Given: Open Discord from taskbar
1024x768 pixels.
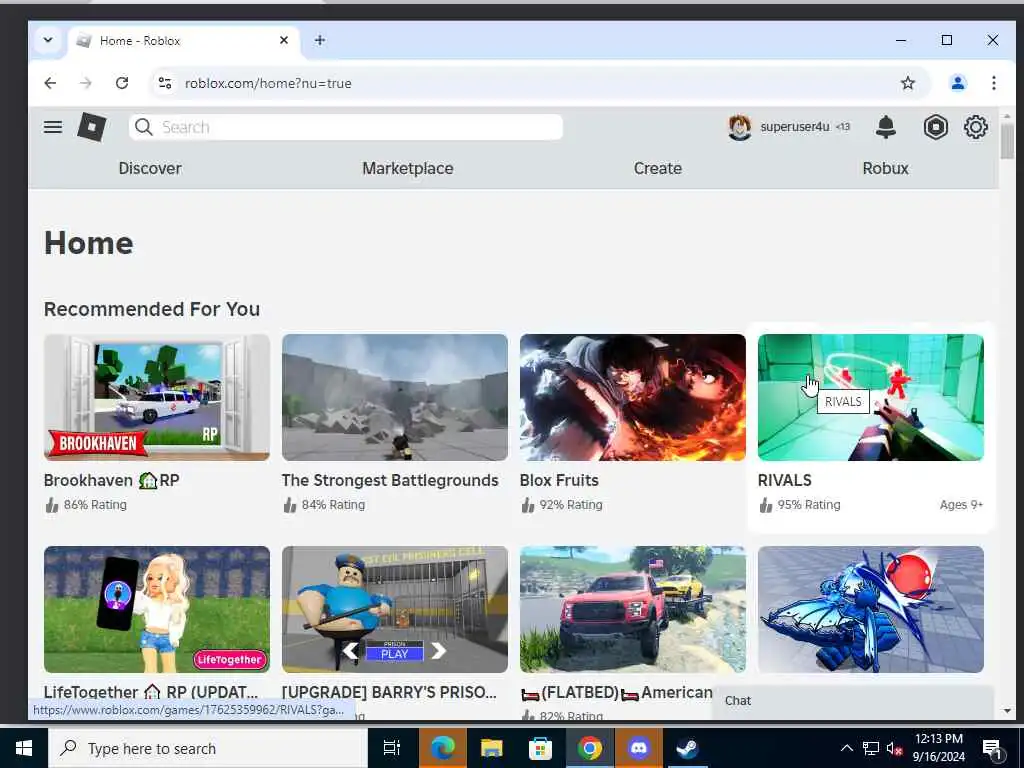Looking at the screenshot, I should (x=638, y=748).
